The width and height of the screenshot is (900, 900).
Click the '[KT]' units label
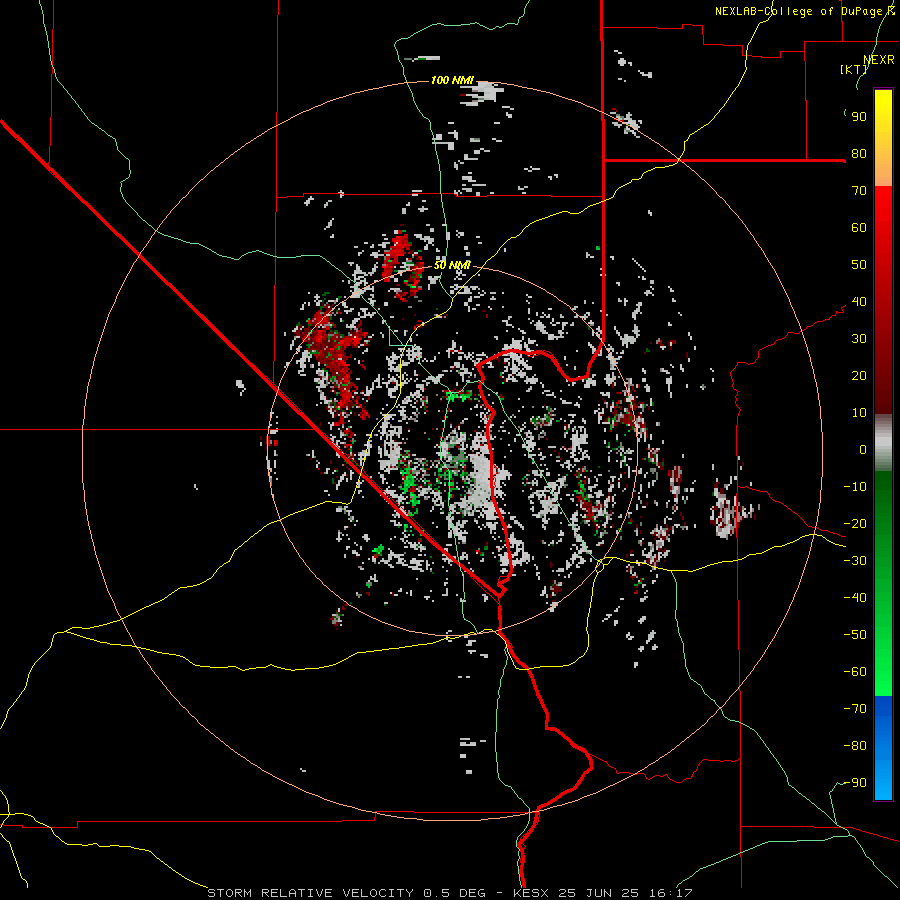tap(854, 69)
